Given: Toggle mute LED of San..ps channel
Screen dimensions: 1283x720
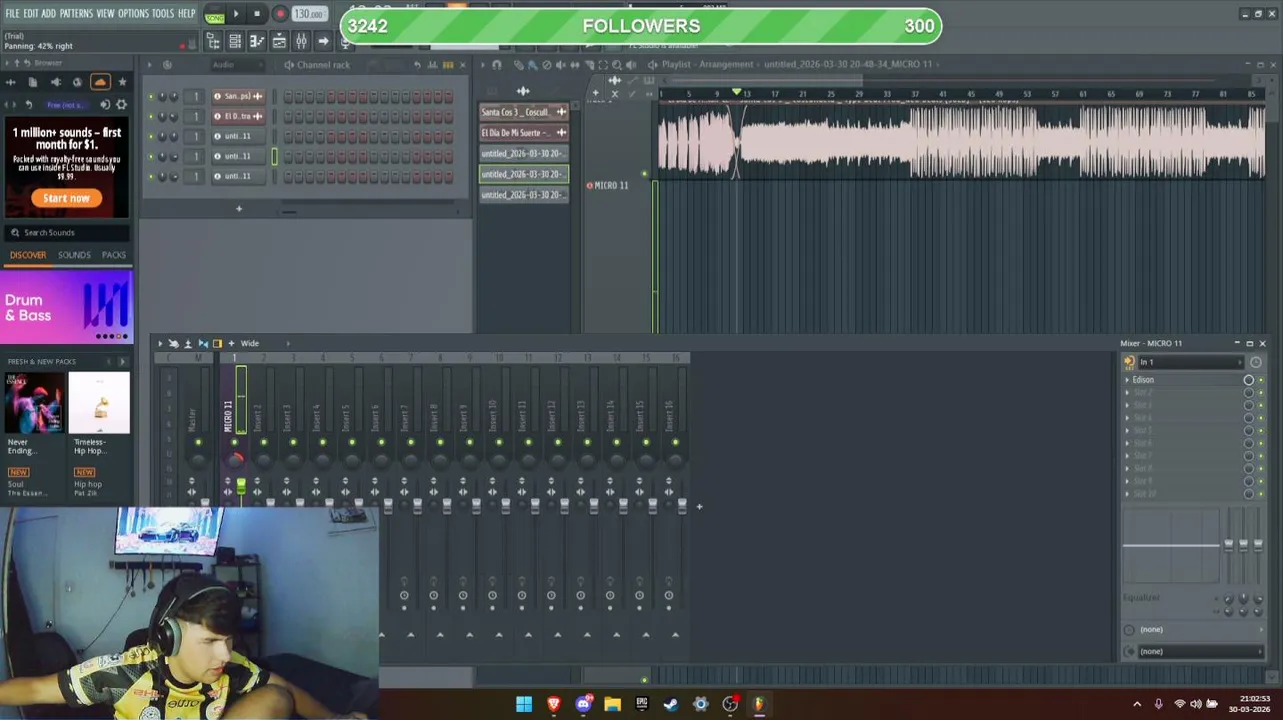Looking at the screenshot, I should pos(151,97).
